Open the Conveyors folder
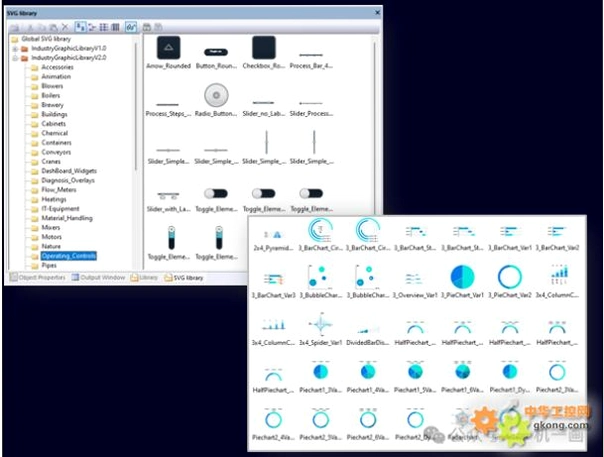The width and height of the screenshot is (604, 457). point(56,152)
